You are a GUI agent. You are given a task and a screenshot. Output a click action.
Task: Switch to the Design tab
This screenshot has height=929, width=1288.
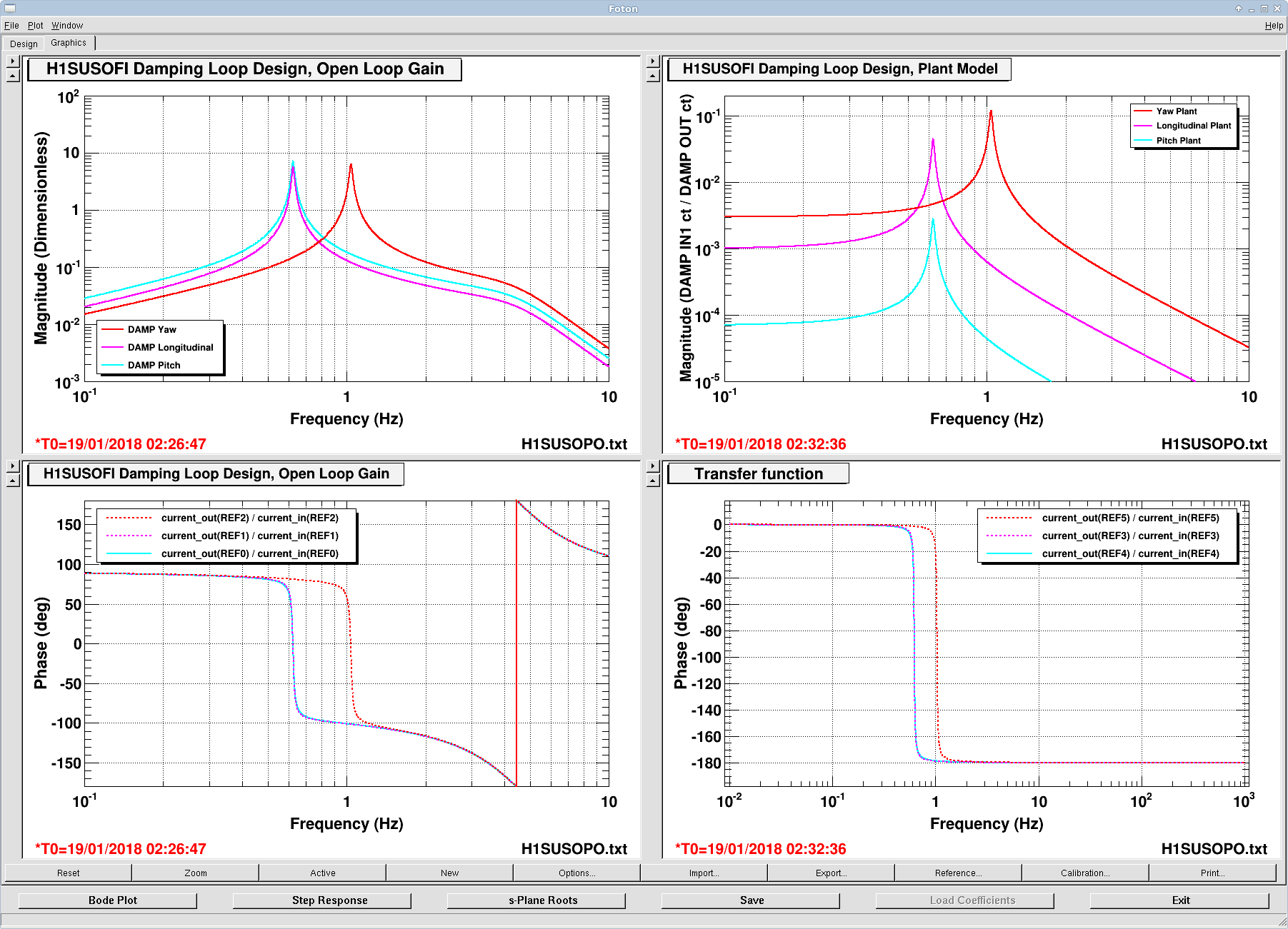(x=24, y=44)
